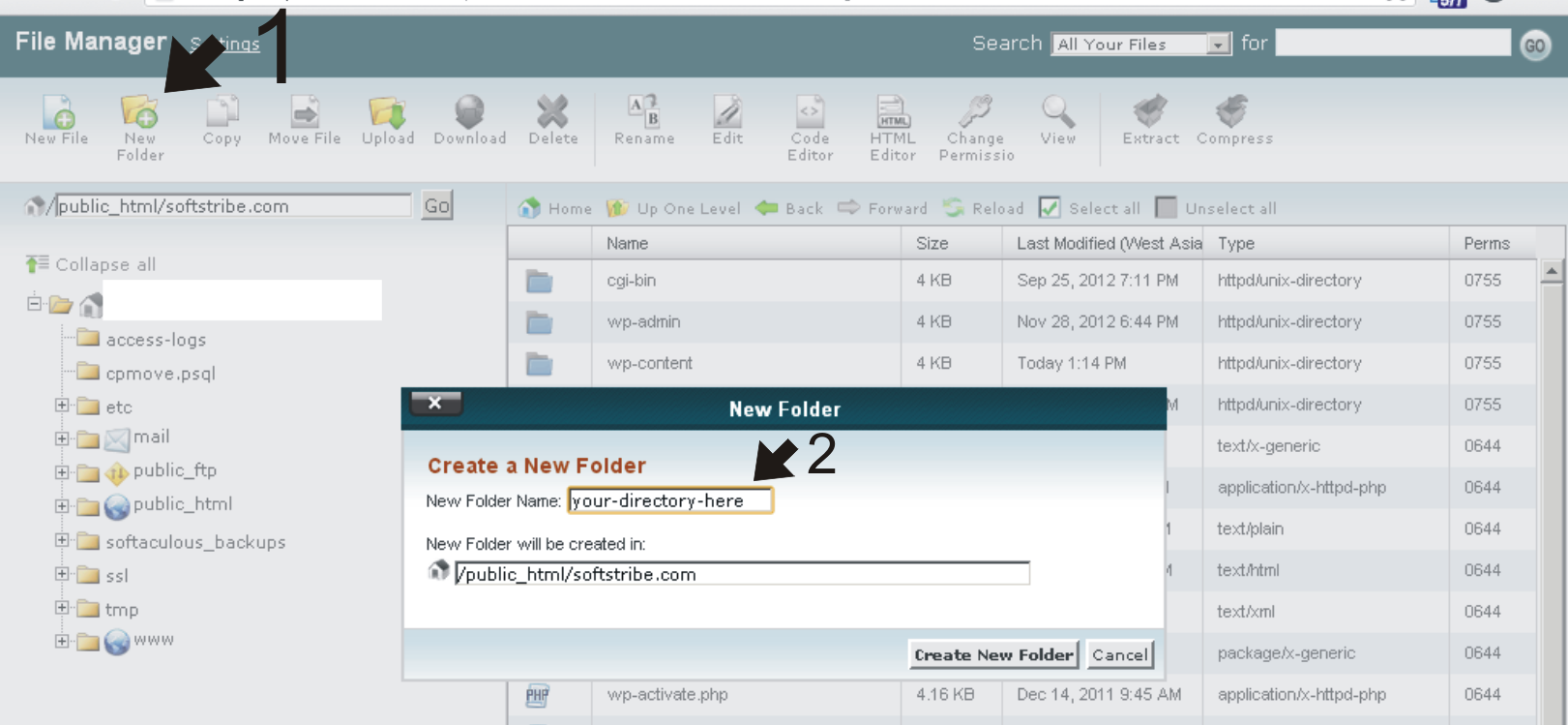This screenshot has width=1568, height=725.
Task: Cancel the New Folder dialog
Action: point(1120,655)
